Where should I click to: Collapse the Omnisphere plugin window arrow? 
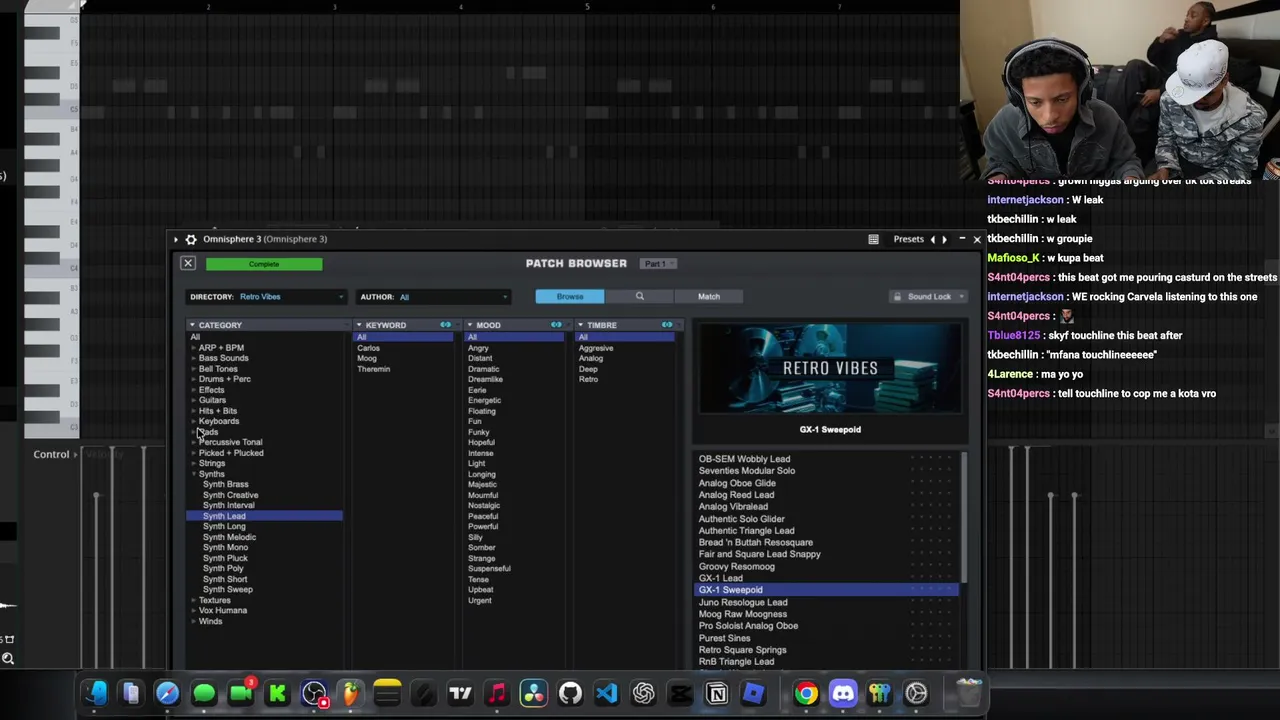click(176, 239)
